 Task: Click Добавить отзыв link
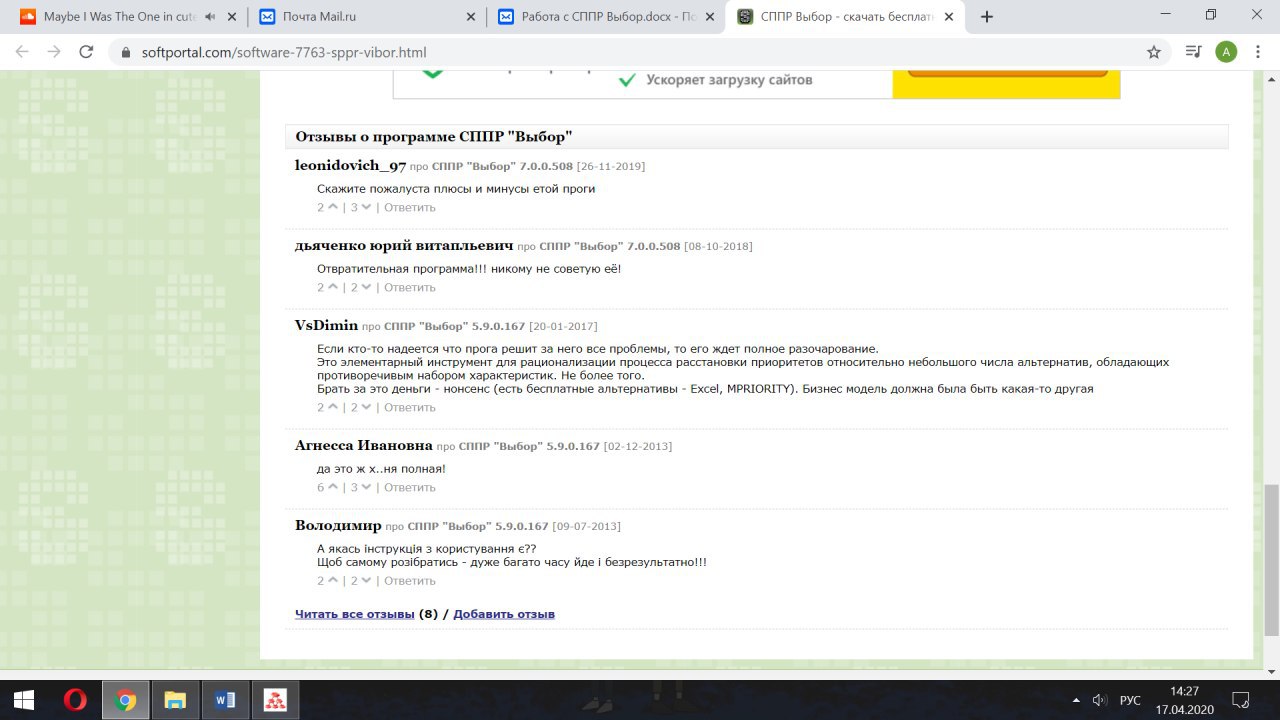click(504, 613)
